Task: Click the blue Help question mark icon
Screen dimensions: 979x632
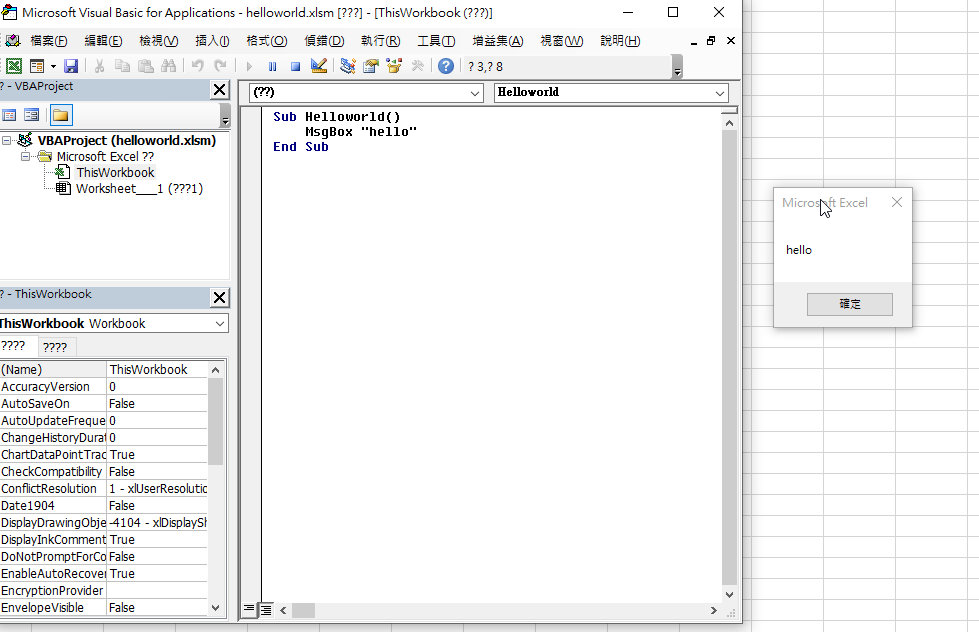Action: (x=446, y=66)
